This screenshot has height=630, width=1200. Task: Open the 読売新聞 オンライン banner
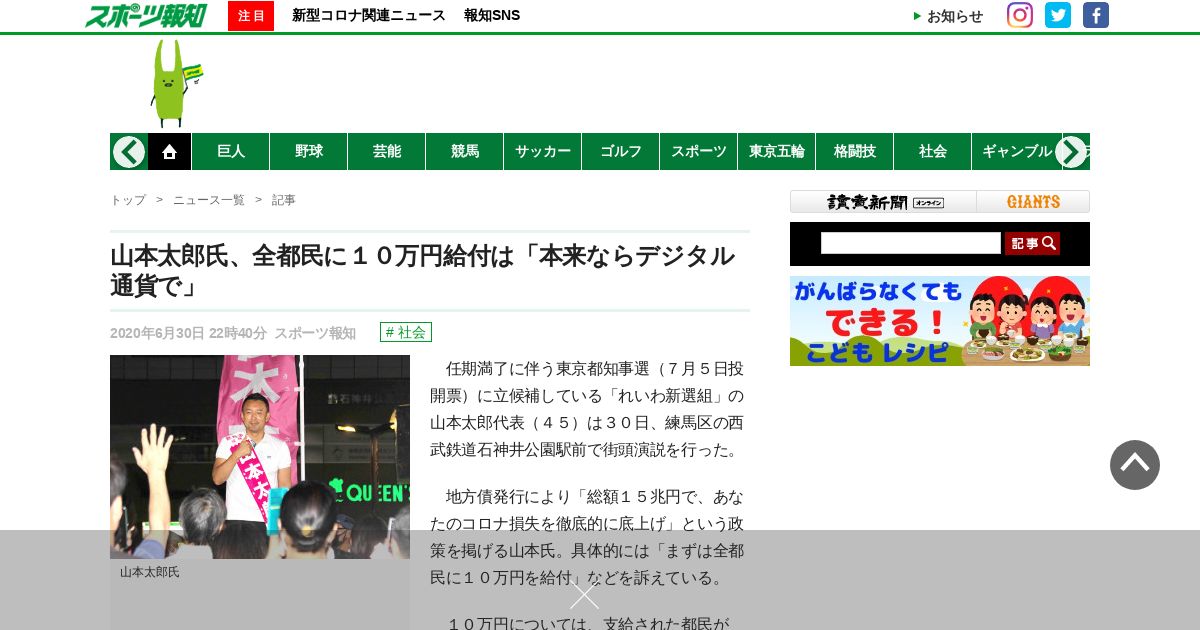click(884, 202)
